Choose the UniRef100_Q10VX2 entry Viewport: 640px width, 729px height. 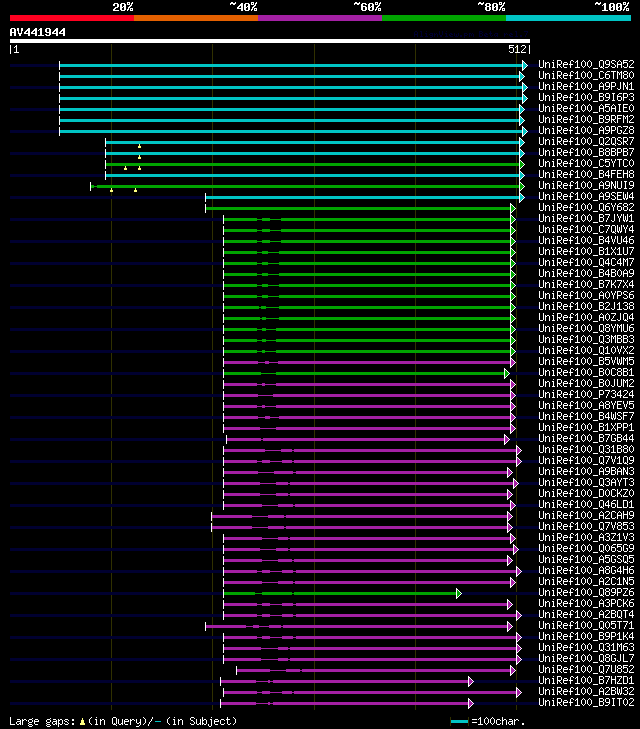point(586,351)
